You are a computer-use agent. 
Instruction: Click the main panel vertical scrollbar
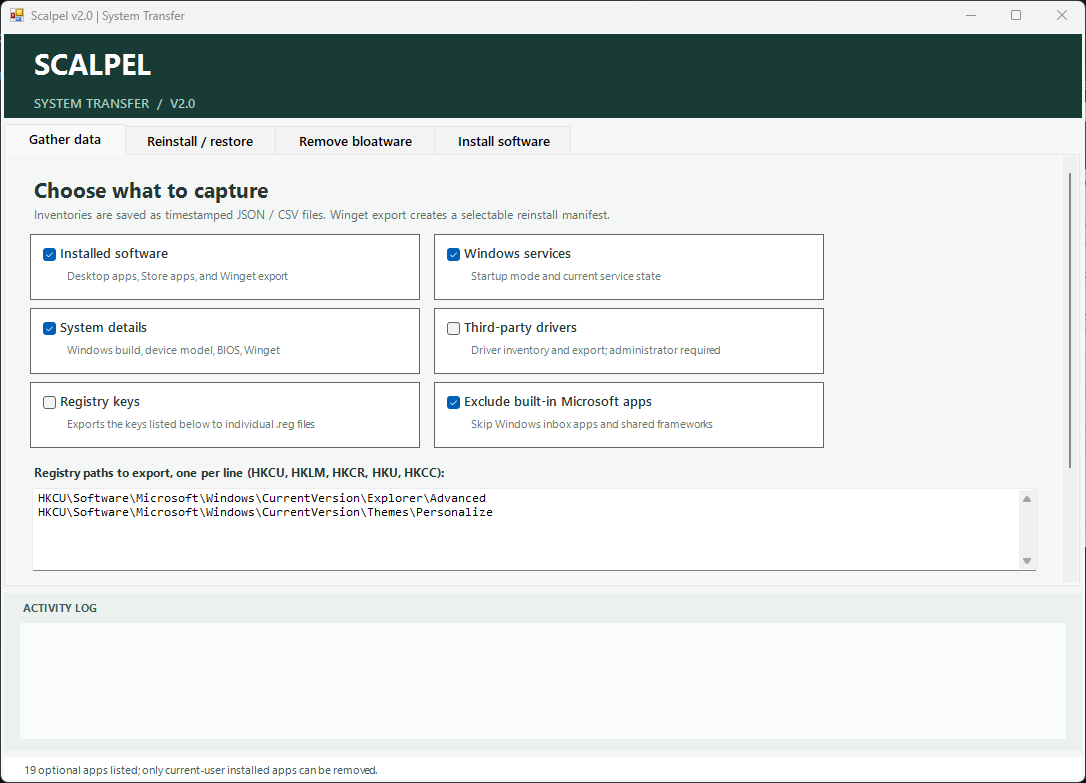point(1070,320)
